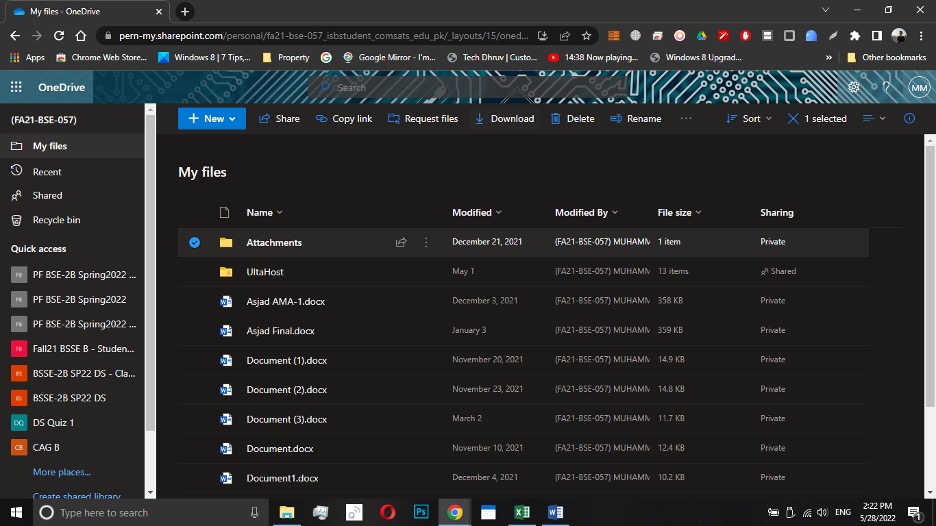Image resolution: width=936 pixels, height=526 pixels.
Task: Open Photoshop from the taskbar
Action: 421,512
